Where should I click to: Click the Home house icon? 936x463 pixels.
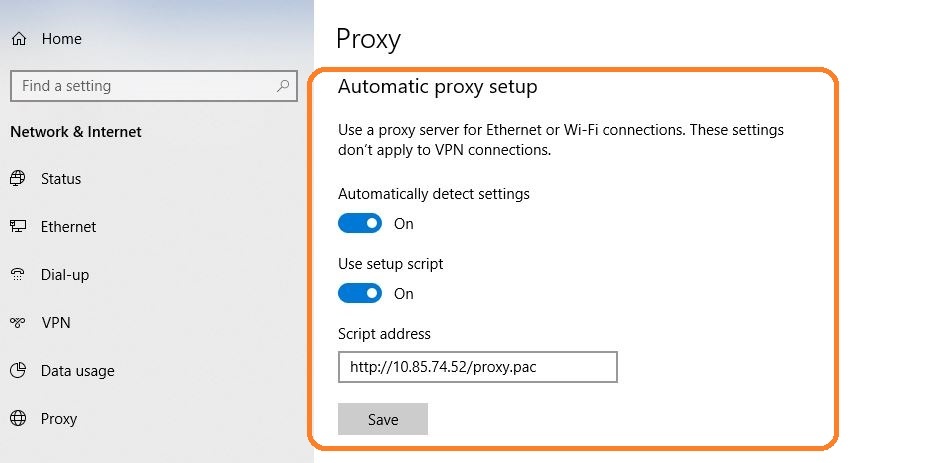click(18, 39)
